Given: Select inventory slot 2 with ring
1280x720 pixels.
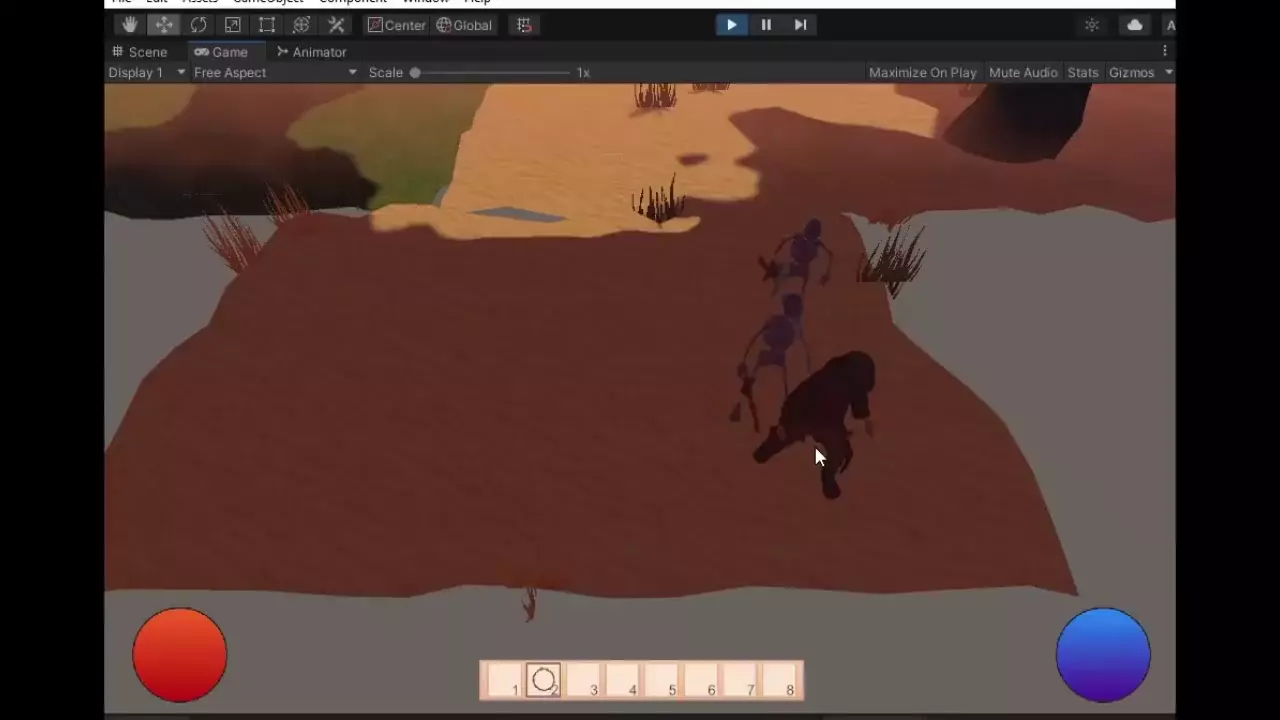Looking at the screenshot, I should [544, 681].
